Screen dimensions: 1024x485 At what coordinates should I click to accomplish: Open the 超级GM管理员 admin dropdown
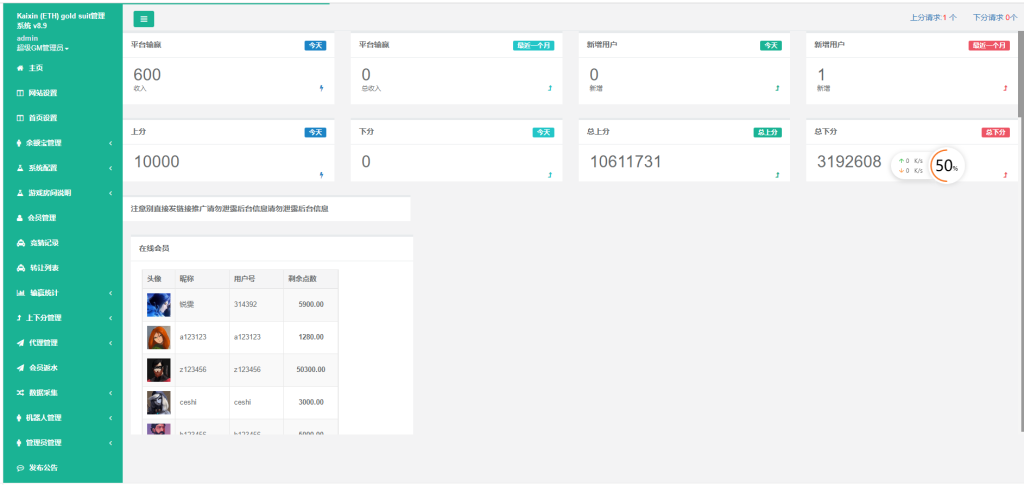43,47
